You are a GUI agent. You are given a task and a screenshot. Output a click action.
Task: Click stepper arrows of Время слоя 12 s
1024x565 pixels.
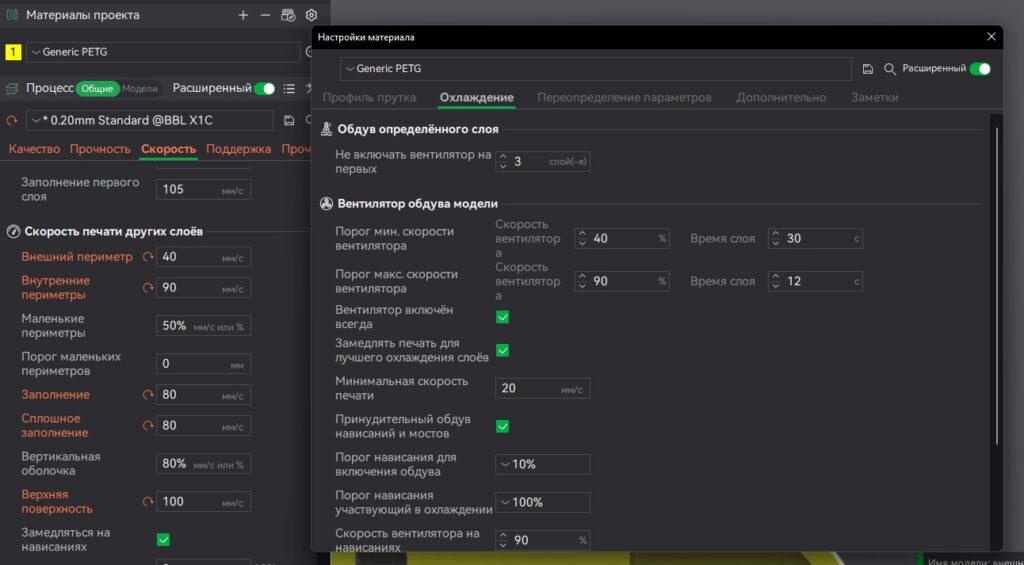775,282
